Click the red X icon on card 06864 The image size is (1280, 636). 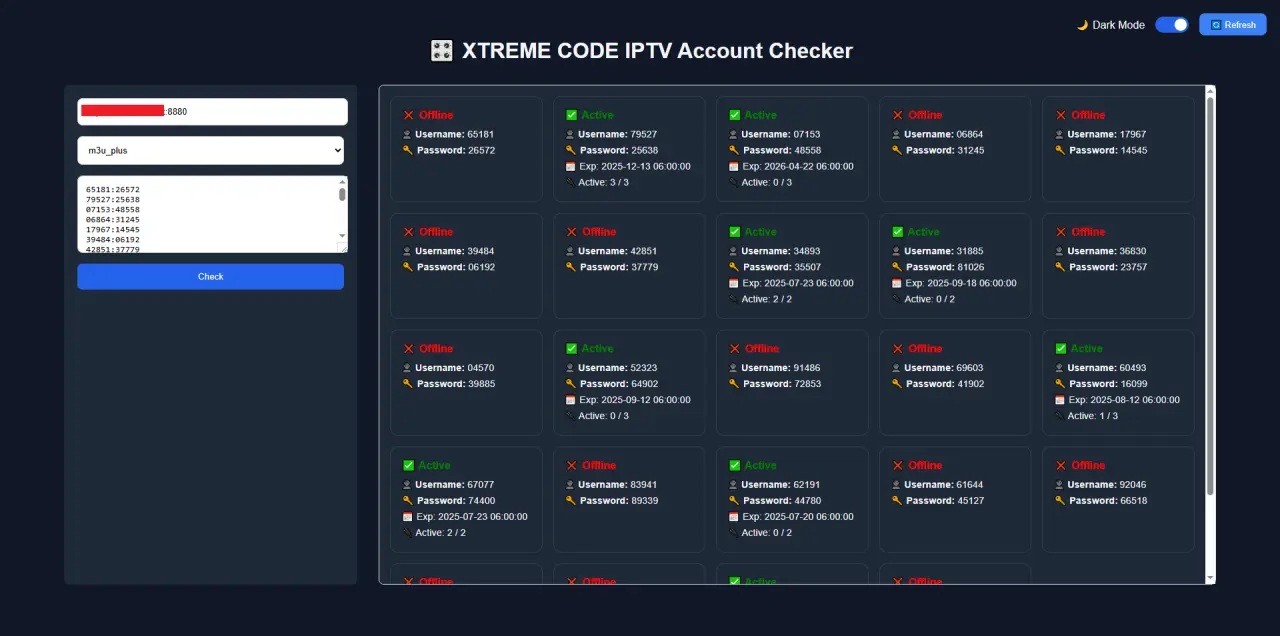pyautogui.click(x=897, y=115)
